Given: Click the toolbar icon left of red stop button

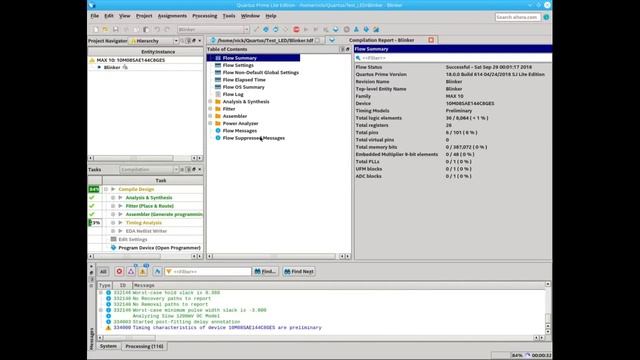Looking at the screenshot, I should [x=286, y=29].
